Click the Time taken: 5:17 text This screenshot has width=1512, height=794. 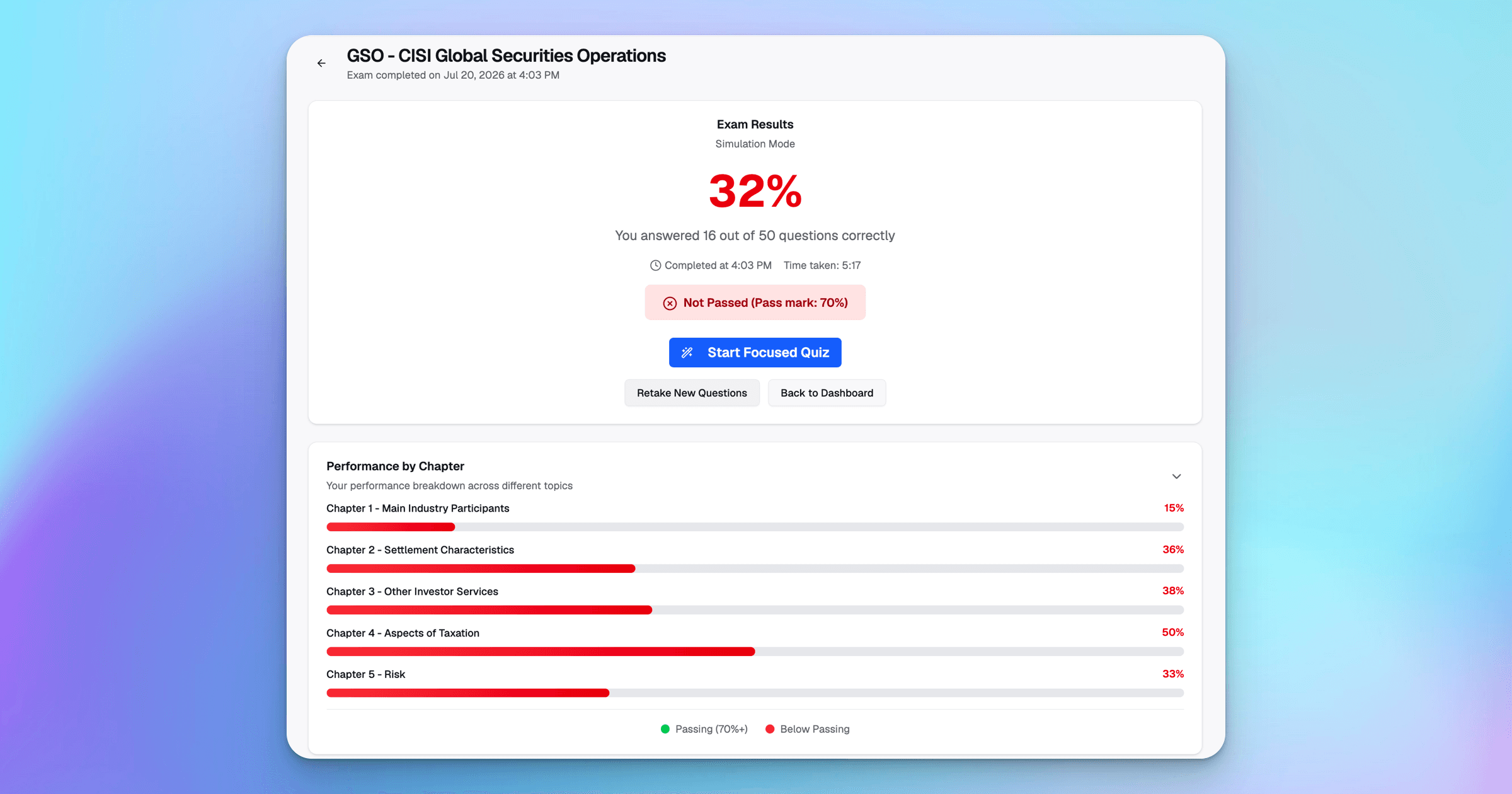[822, 265]
